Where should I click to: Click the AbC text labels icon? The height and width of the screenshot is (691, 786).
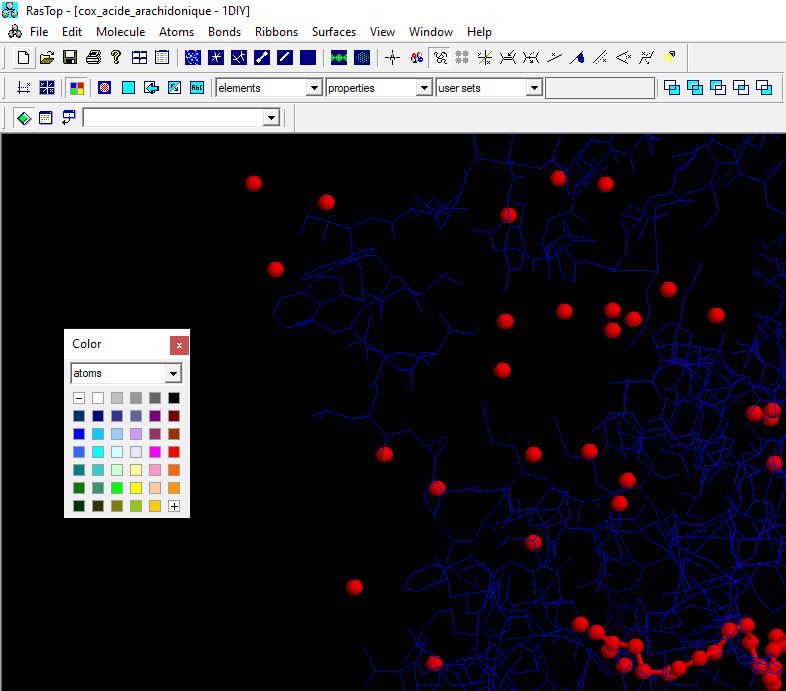pyautogui.click(x=197, y=88)
